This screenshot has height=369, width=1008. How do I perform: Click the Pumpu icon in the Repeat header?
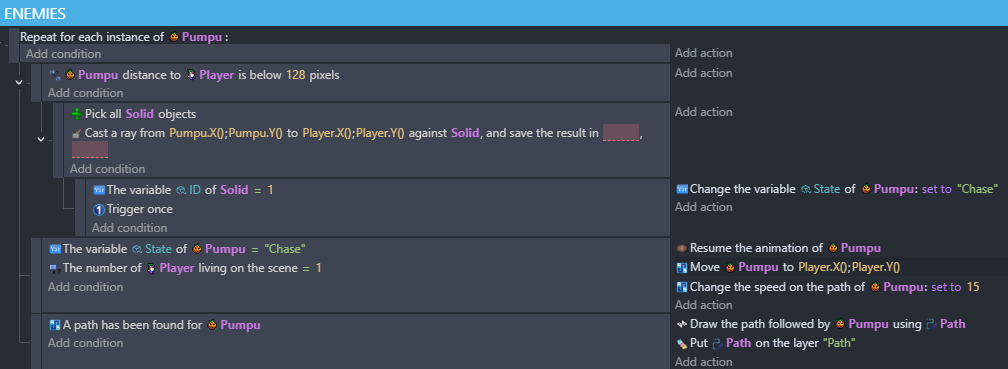coord(174,37)
